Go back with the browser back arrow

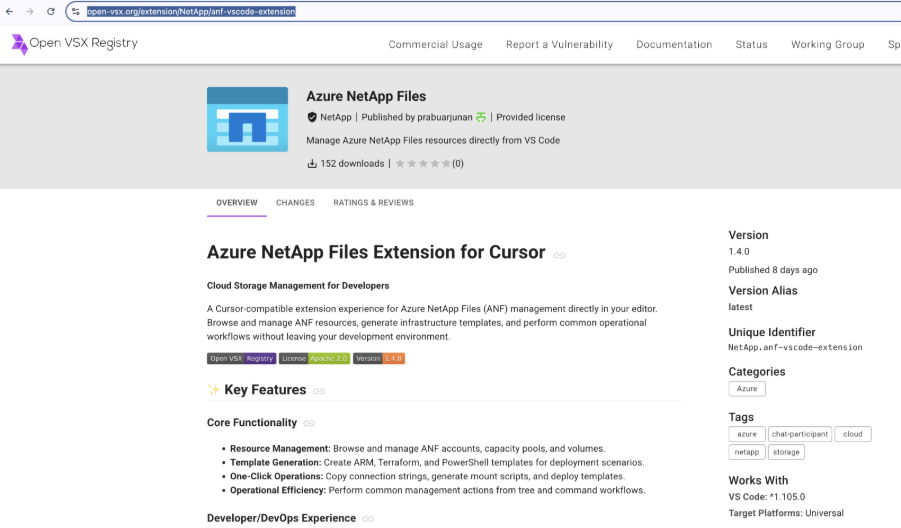(10, 11)
